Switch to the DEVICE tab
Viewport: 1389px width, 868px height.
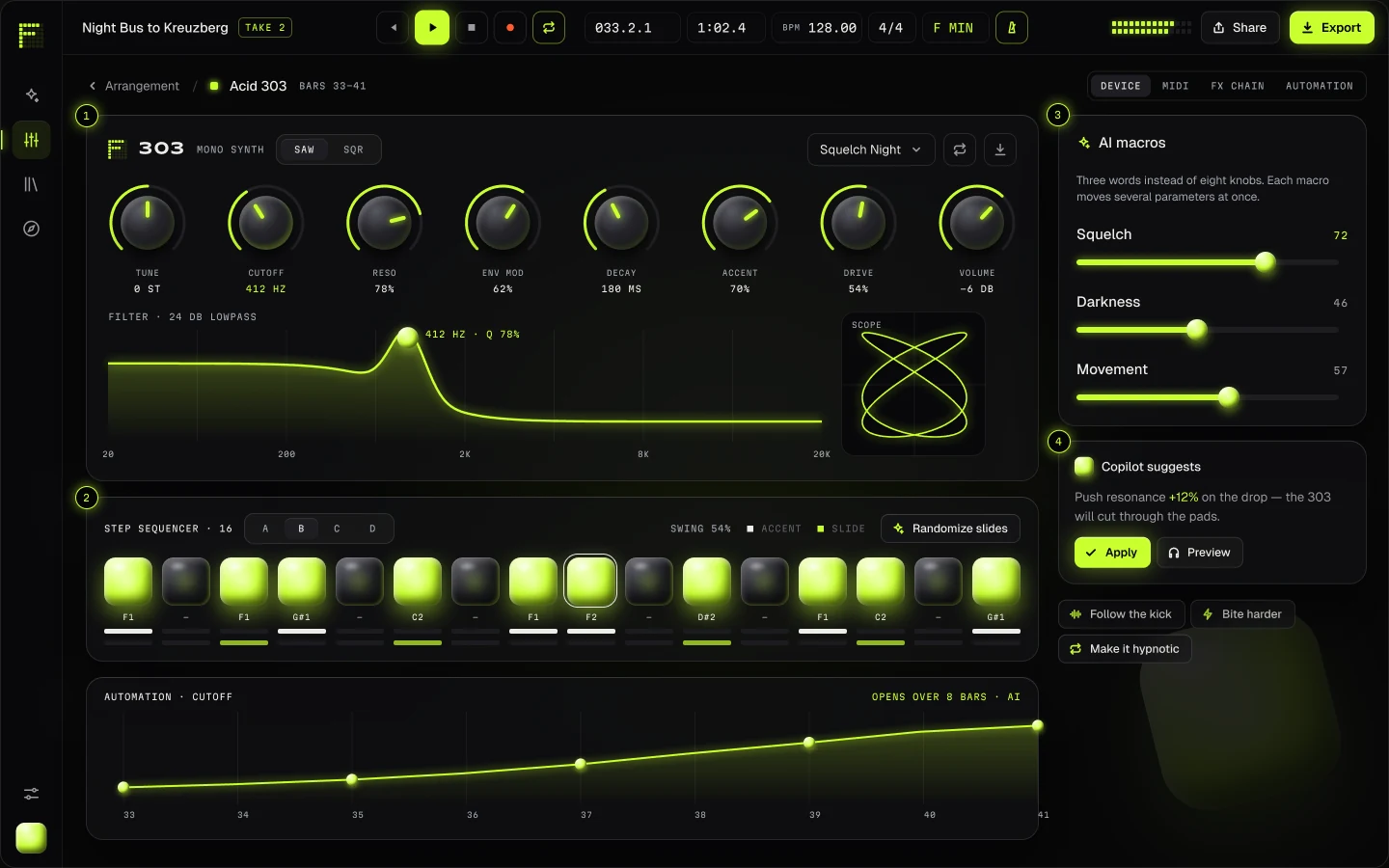click(x=1121, y=86)
